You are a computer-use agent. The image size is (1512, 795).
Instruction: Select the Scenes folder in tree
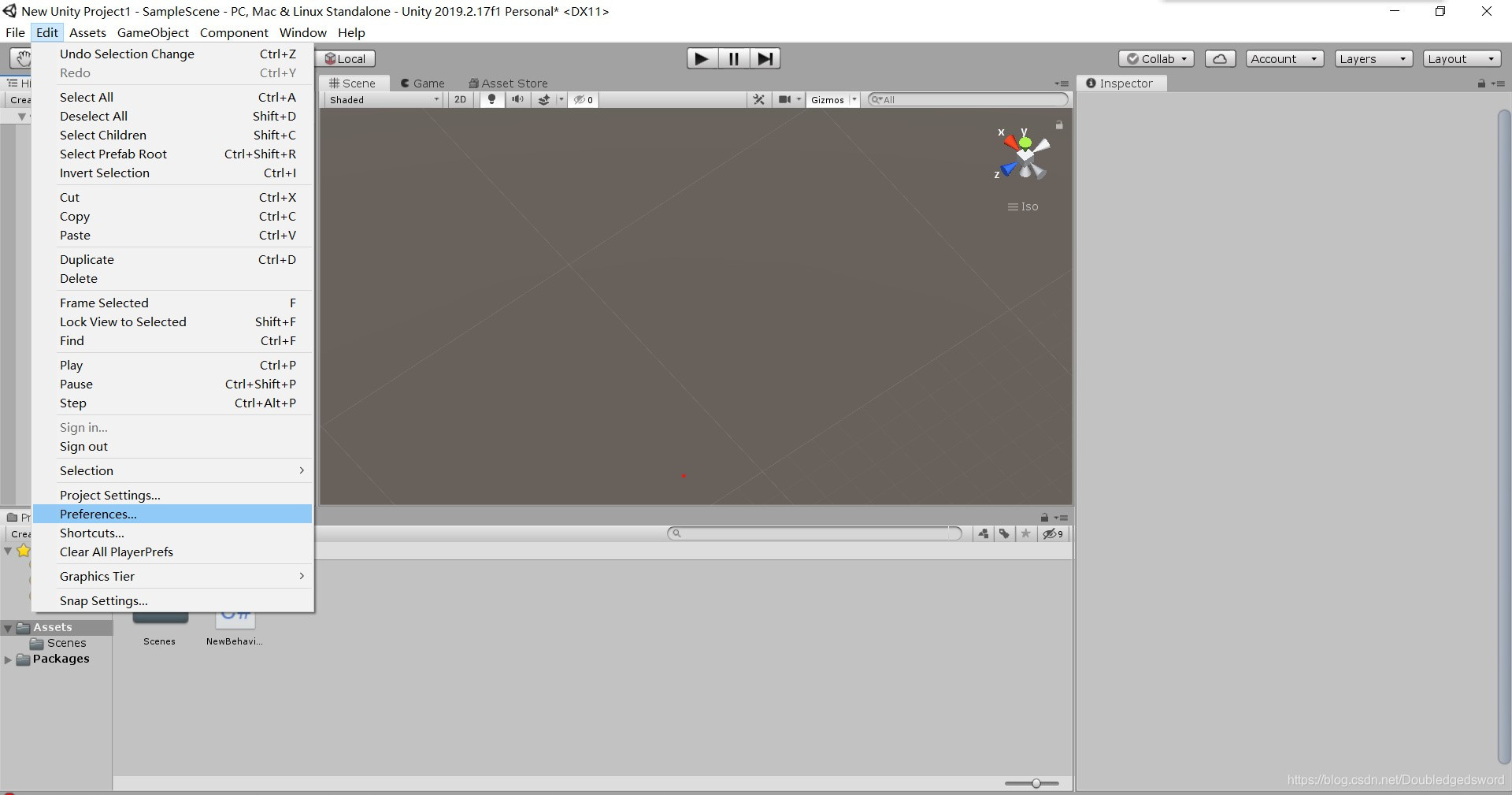(58, 643)
